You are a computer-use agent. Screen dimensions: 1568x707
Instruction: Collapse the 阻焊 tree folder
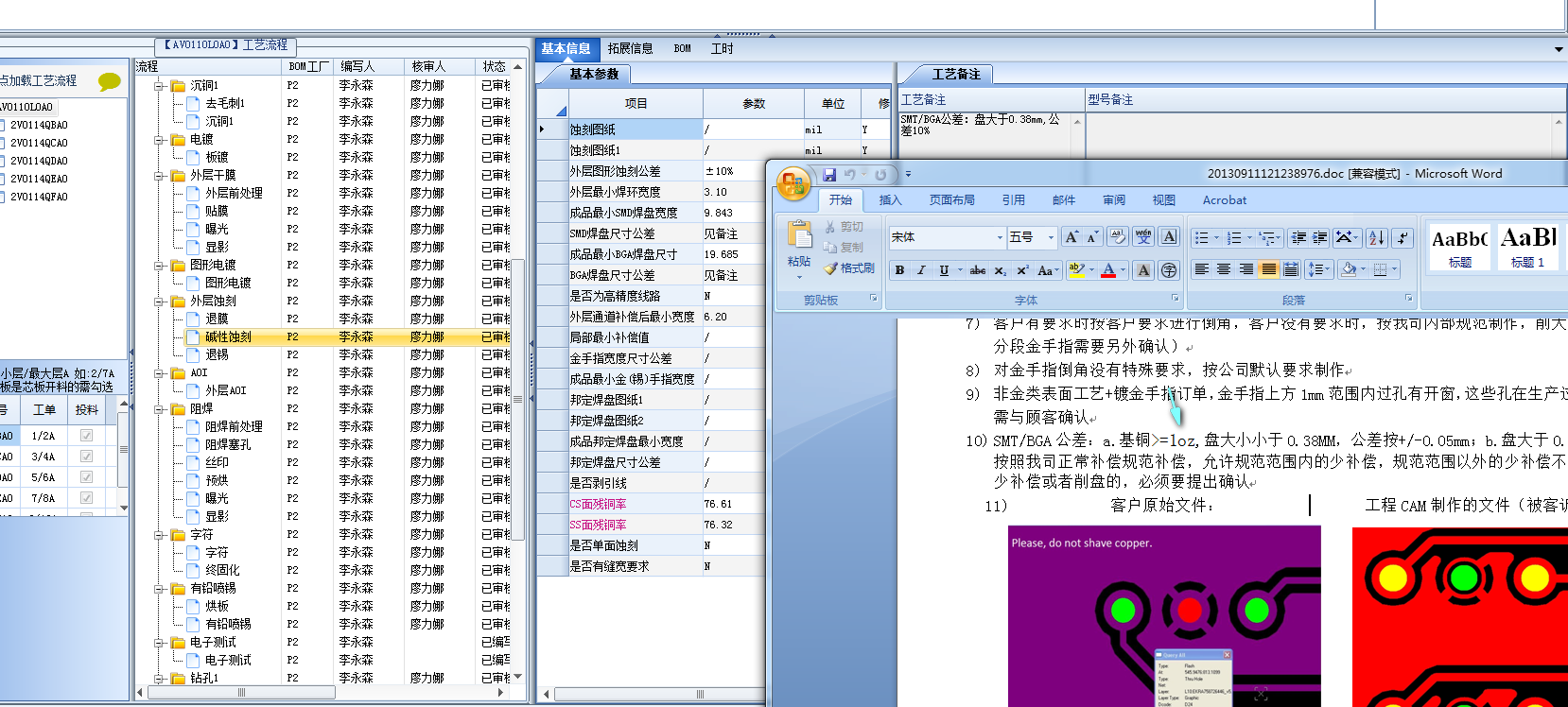pos(160,408)
